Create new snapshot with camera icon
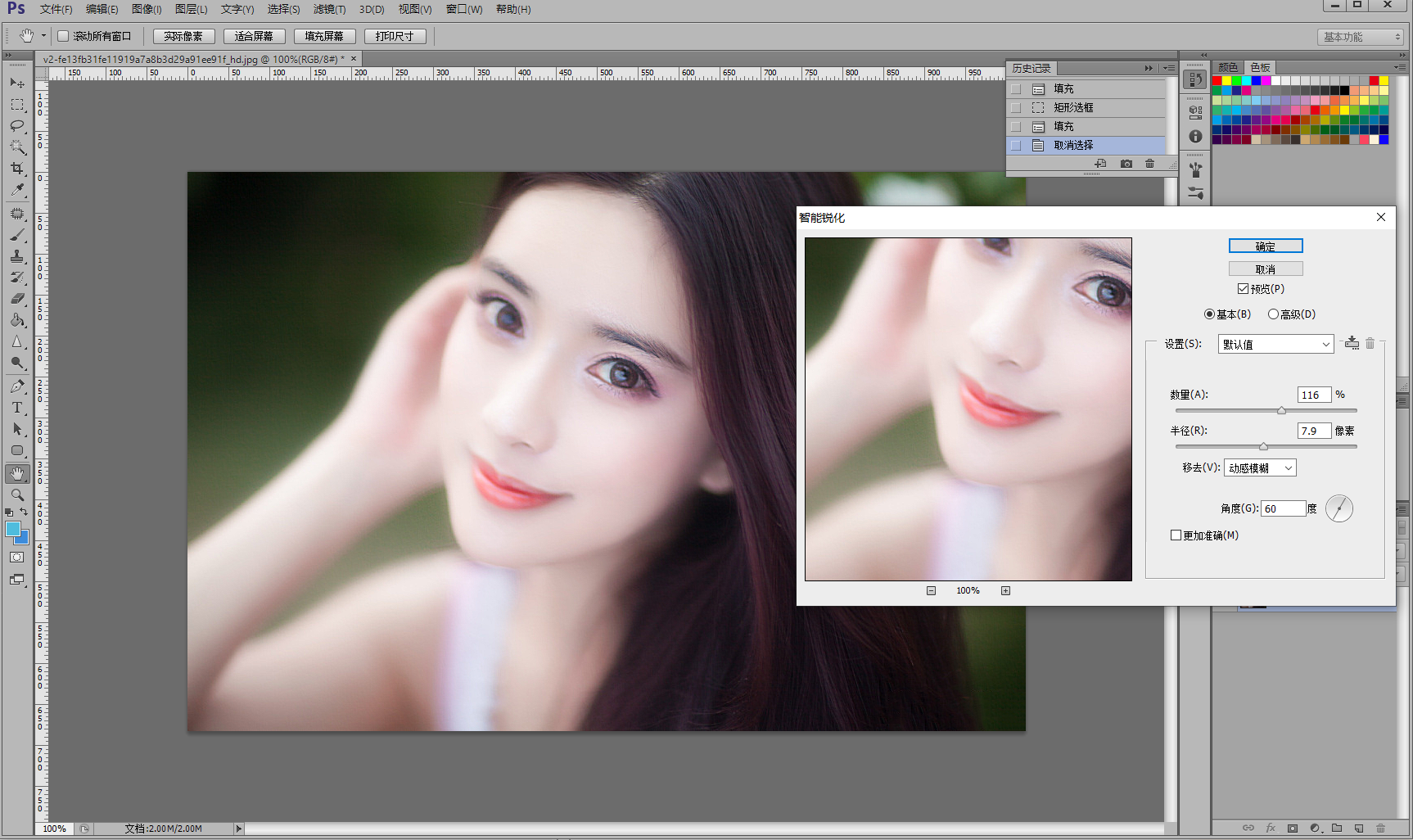1413x840 pixels. coord(1126,164)
